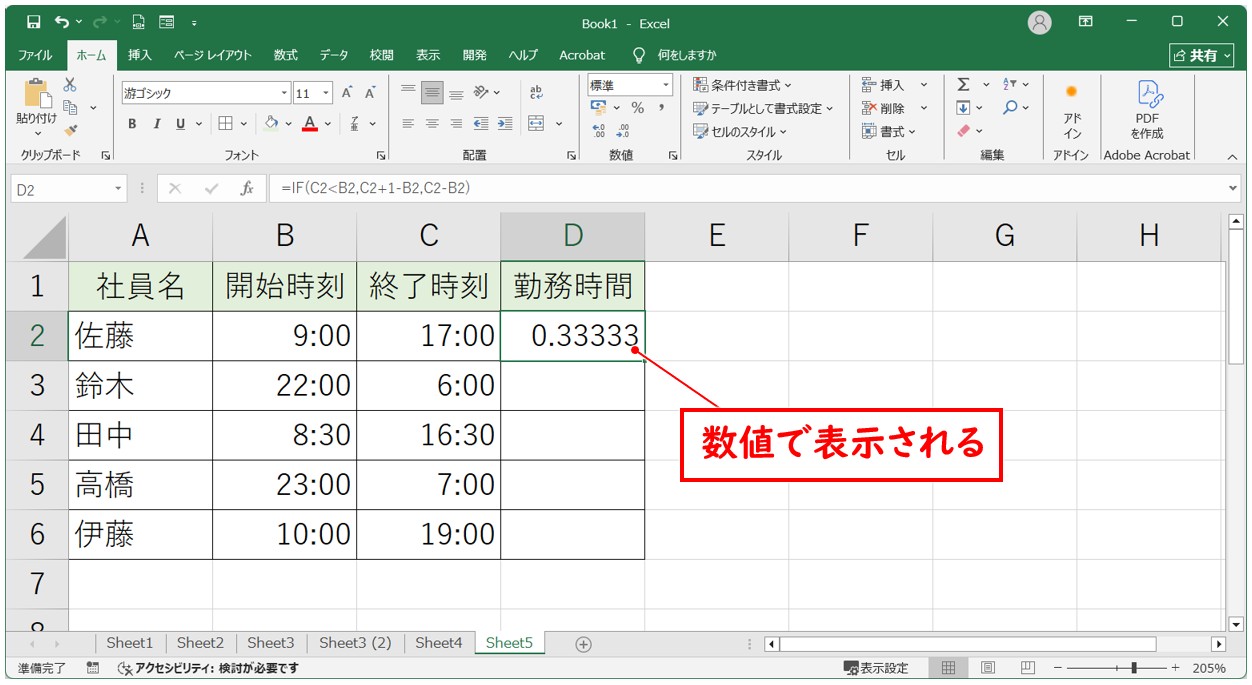The width and height of the screenshot is (1252, 685).
Task: Click the 何をしますか search box
Action: 675,55
